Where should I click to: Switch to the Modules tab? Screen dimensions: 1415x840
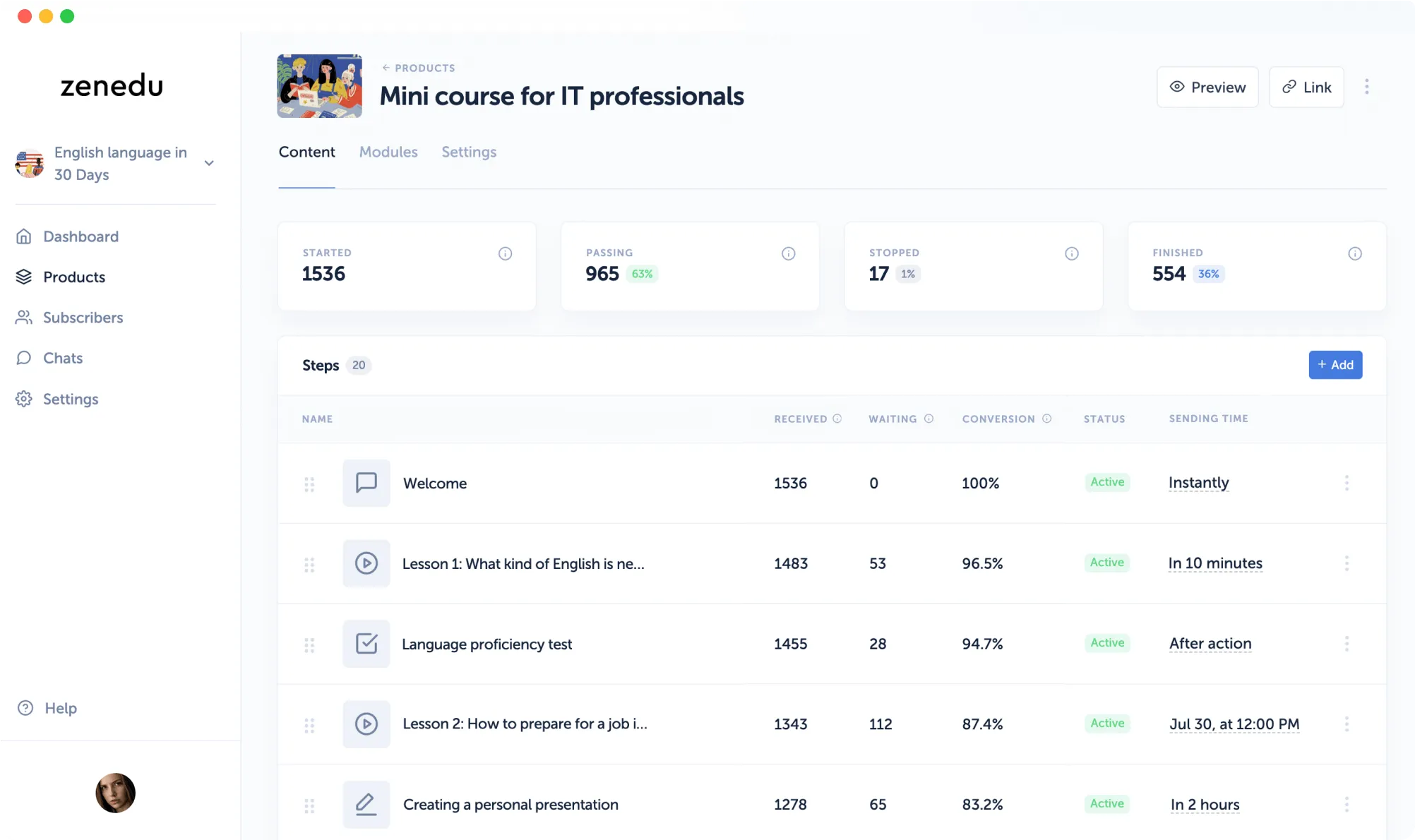[x=388, y=152]
